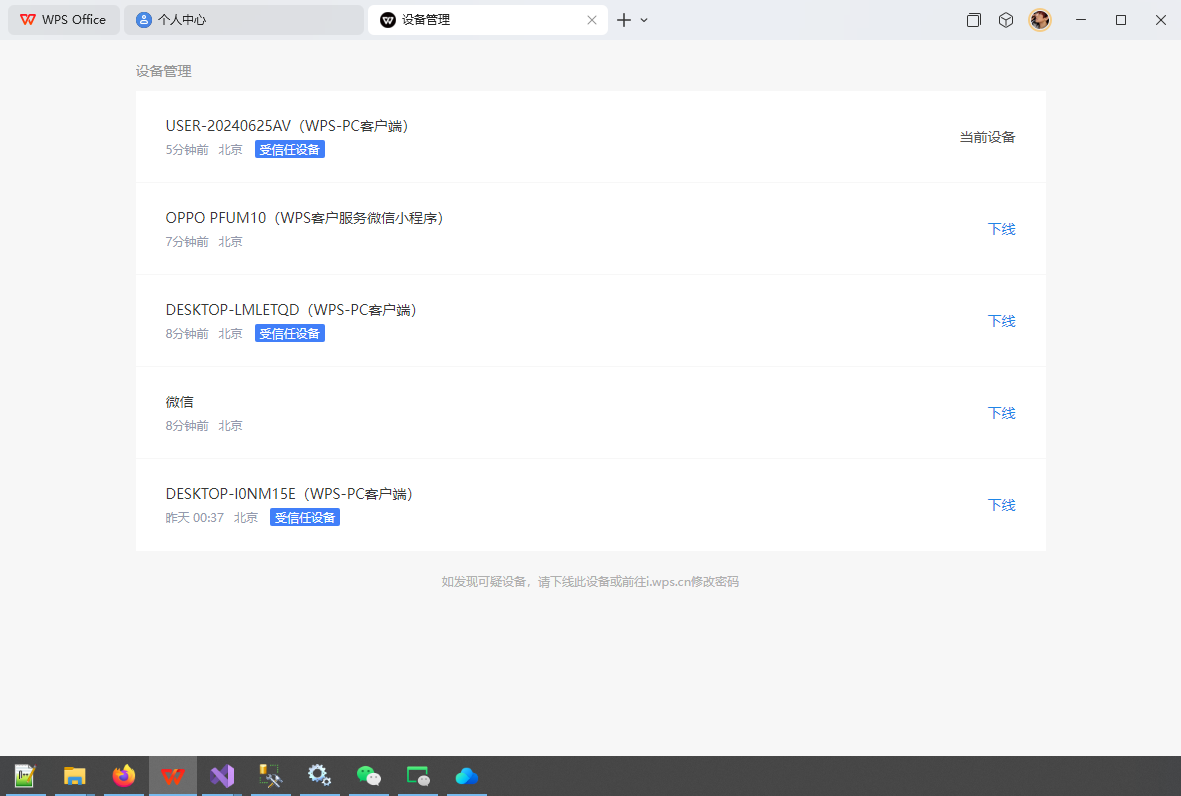The width and height of the screenshot is (1181, 796).
Task: Click 受信任设备 badge of DESKTOP-LMLETQD
Action: pyautogui.click(x=289, y=334)
